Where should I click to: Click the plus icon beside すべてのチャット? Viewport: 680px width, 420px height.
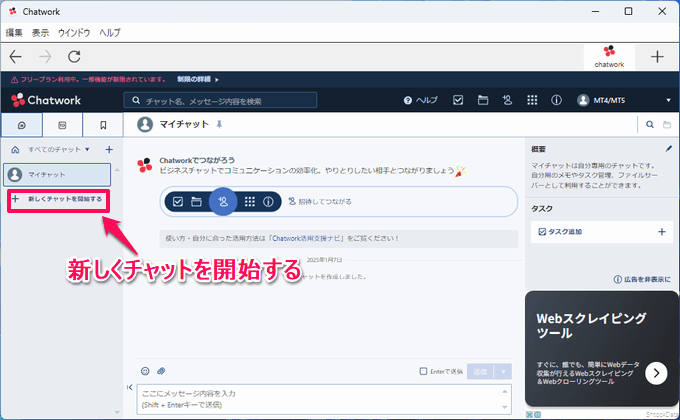click(x=109, y=150)
